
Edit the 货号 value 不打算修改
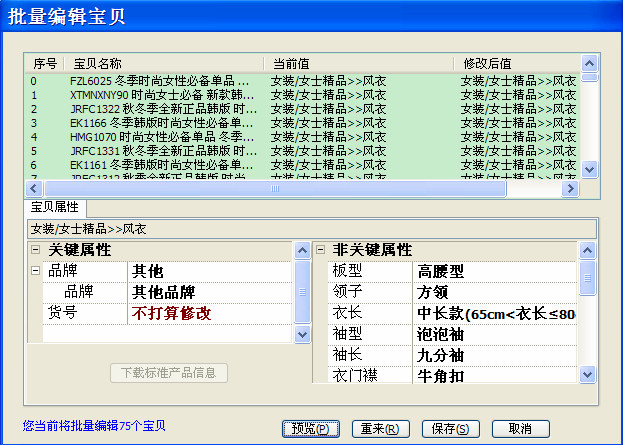pyautogui.click(x=210, y=313)
